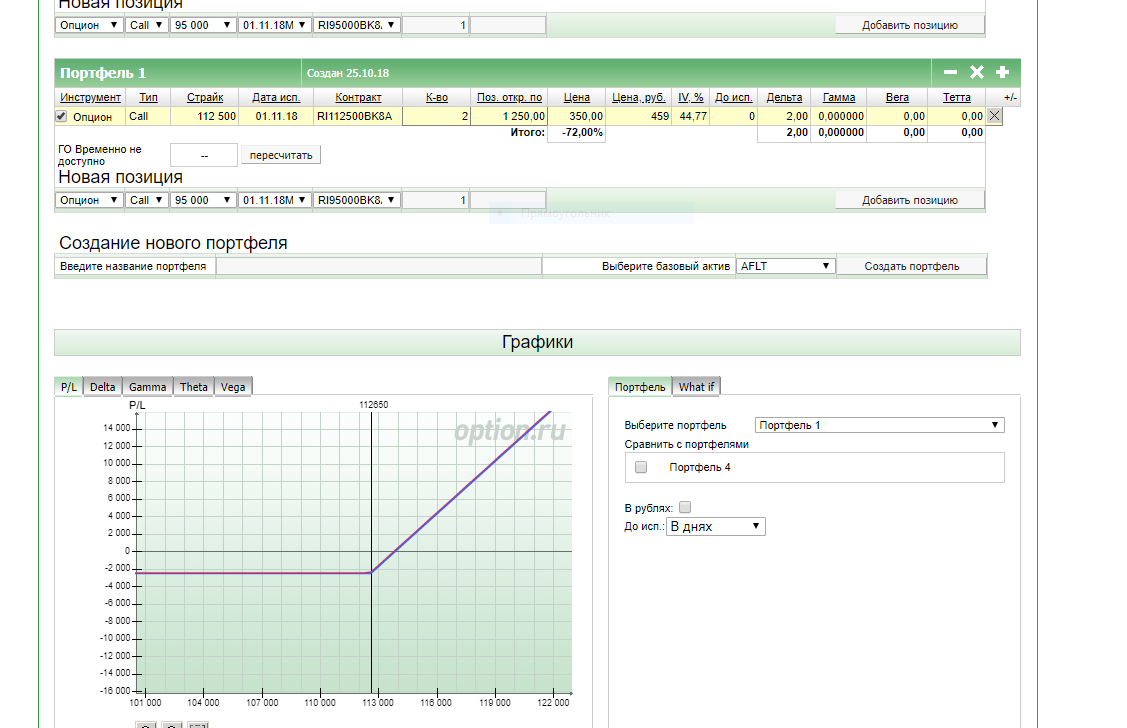Screen dimensions: 1127x728
Task: Click the 'Дельта' column header link
Action: coord(783,98)
